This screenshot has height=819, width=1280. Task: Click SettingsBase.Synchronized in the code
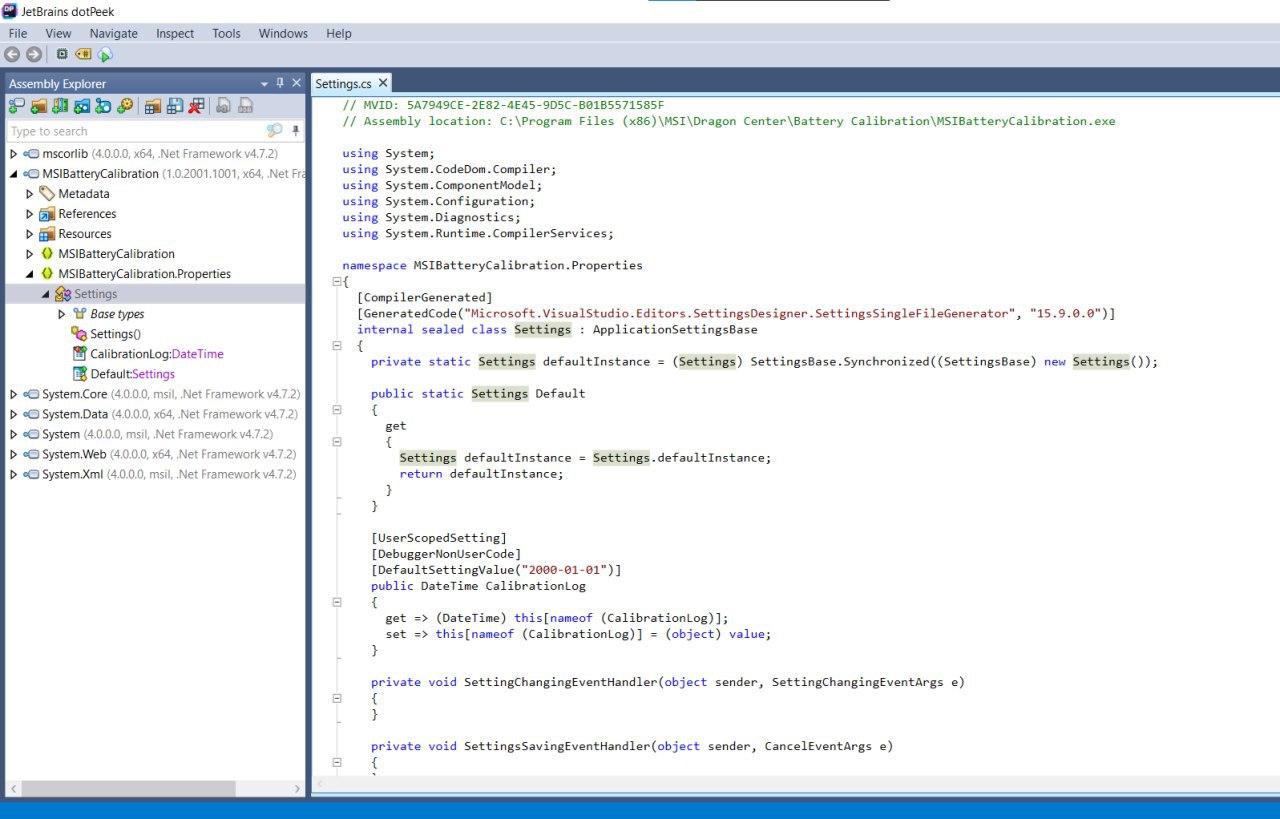843,362
